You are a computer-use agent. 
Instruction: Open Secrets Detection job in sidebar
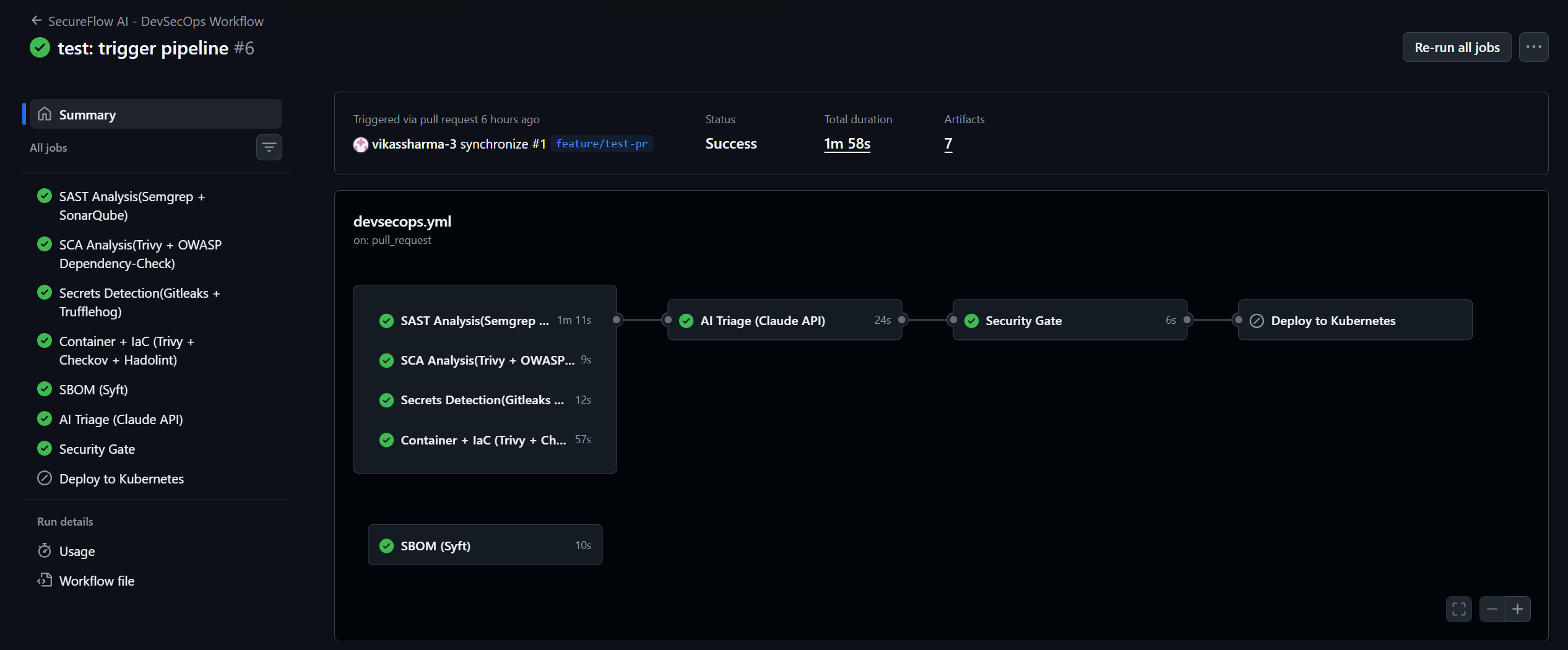coord(156,302)
